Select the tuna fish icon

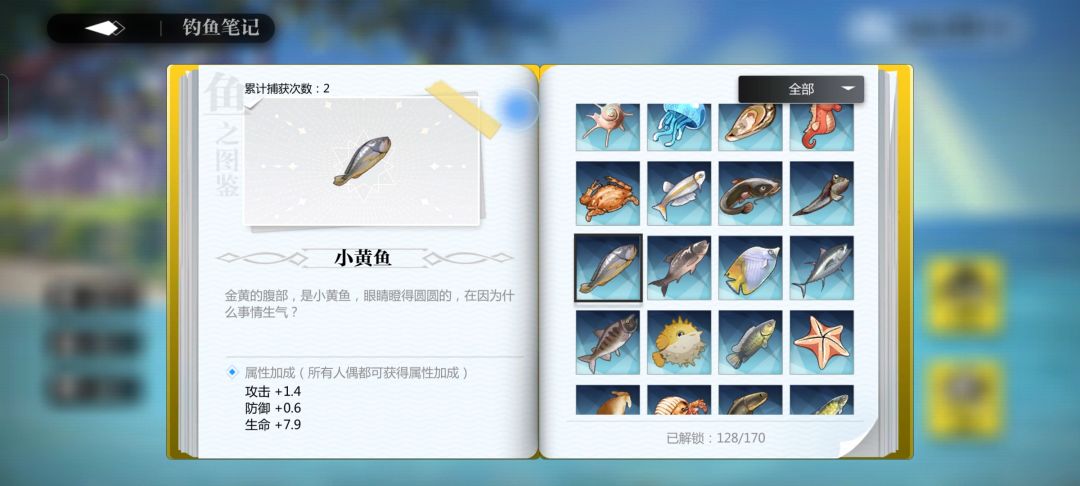pyautogui.click(x=822, y=268)
